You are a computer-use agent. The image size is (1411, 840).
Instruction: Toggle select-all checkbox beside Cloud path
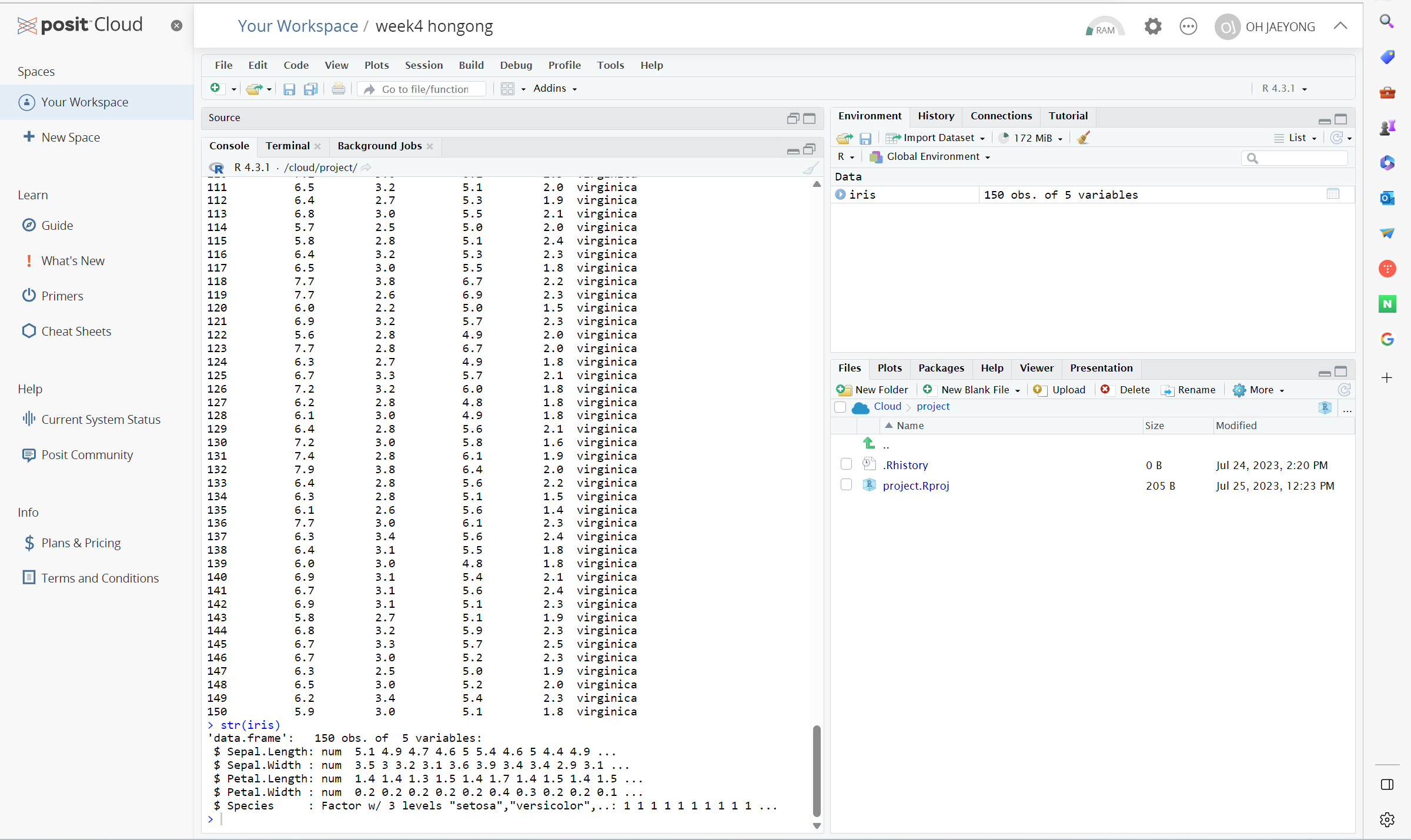pos(840,407)
